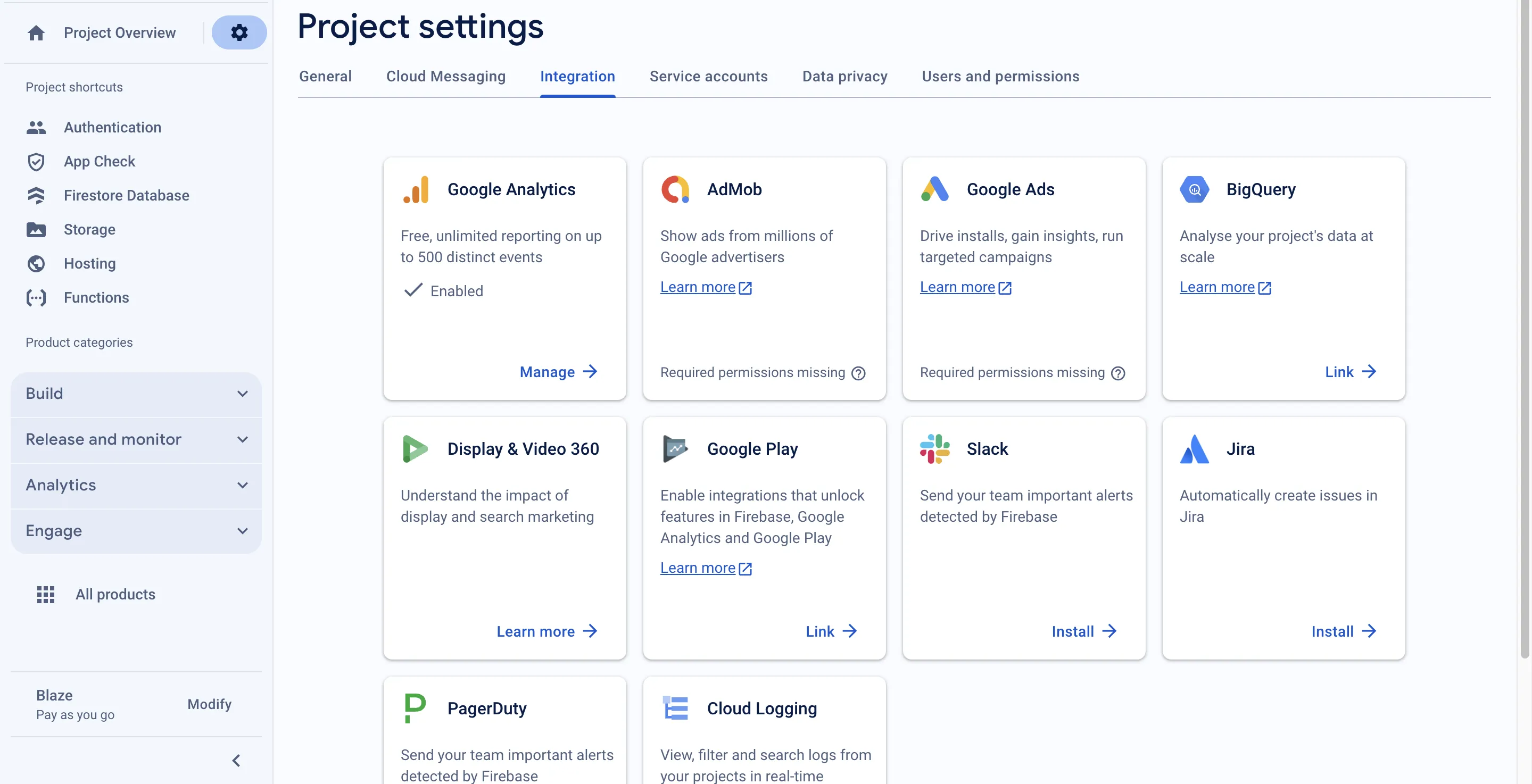1532x784 pixels.
Task: Open the Service accounts tab
Action: click(x=708, y=76)
